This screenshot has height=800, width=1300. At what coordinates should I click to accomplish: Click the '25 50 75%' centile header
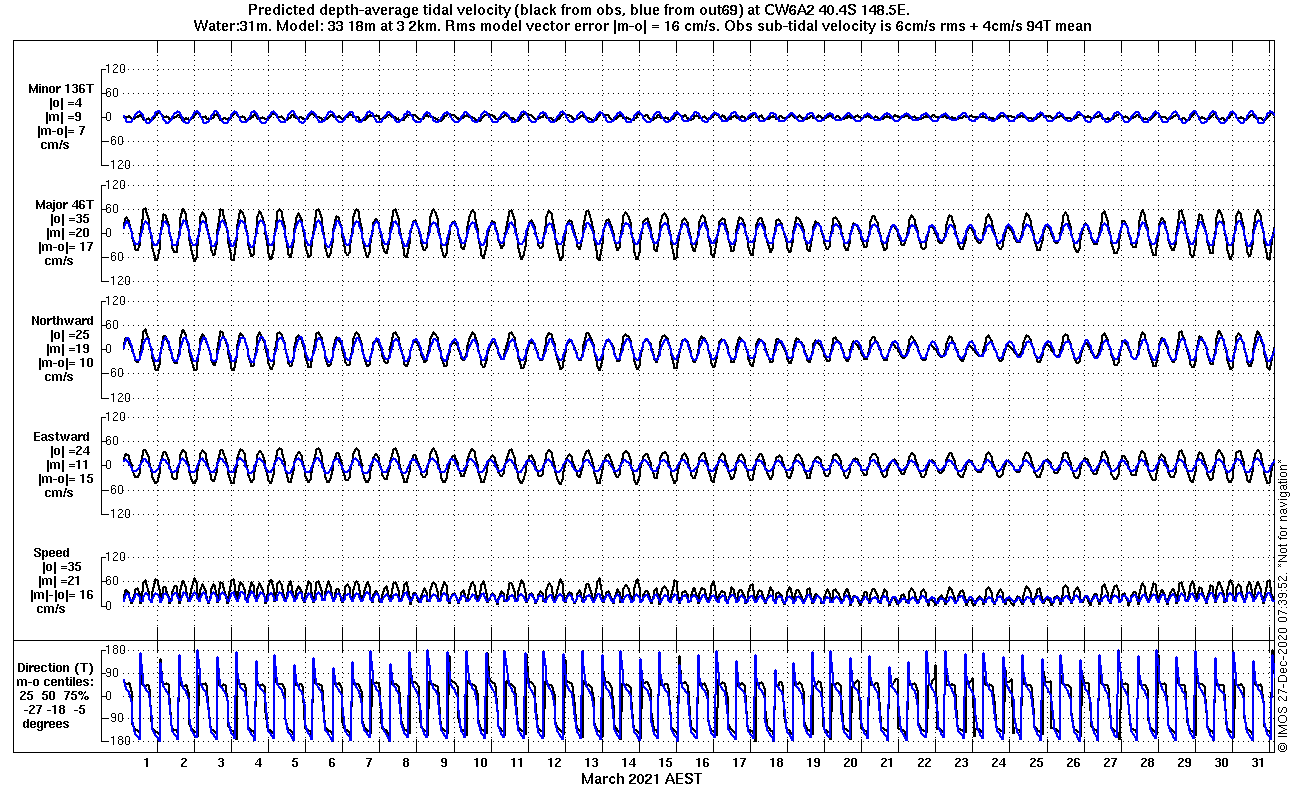[56, 695]
